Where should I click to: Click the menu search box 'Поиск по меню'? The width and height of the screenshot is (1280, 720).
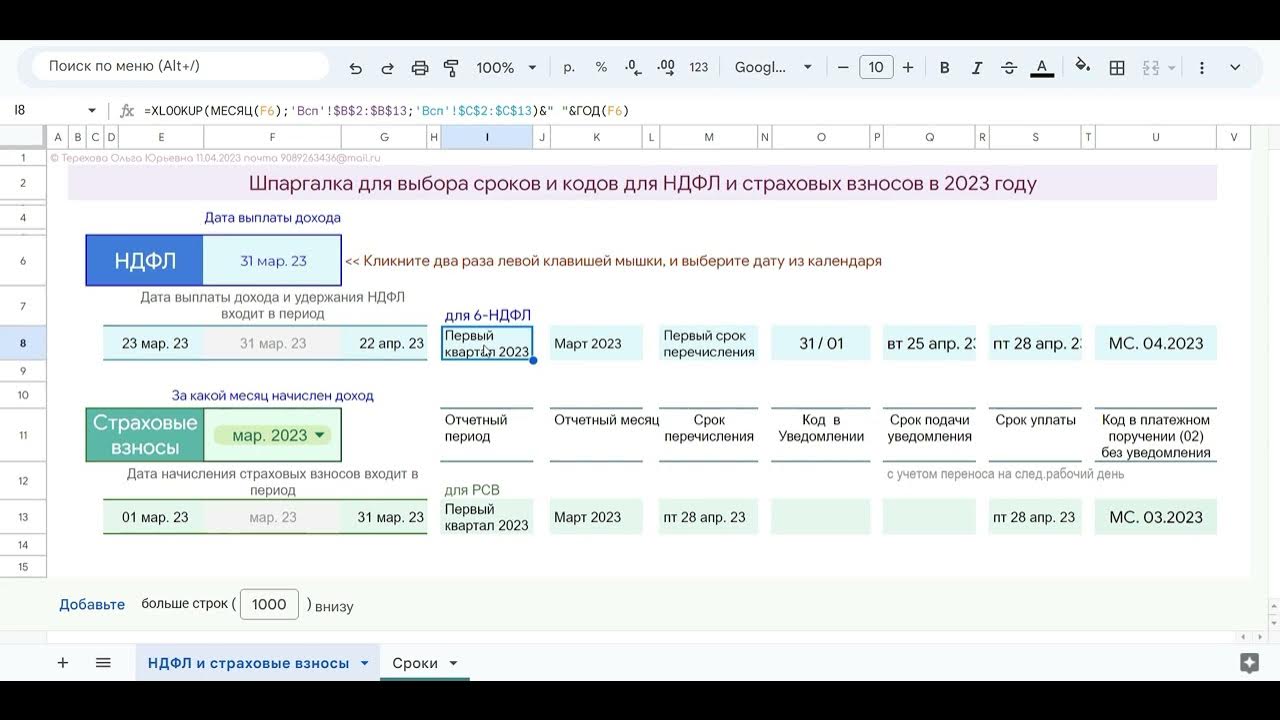click(x=181, y=66)
